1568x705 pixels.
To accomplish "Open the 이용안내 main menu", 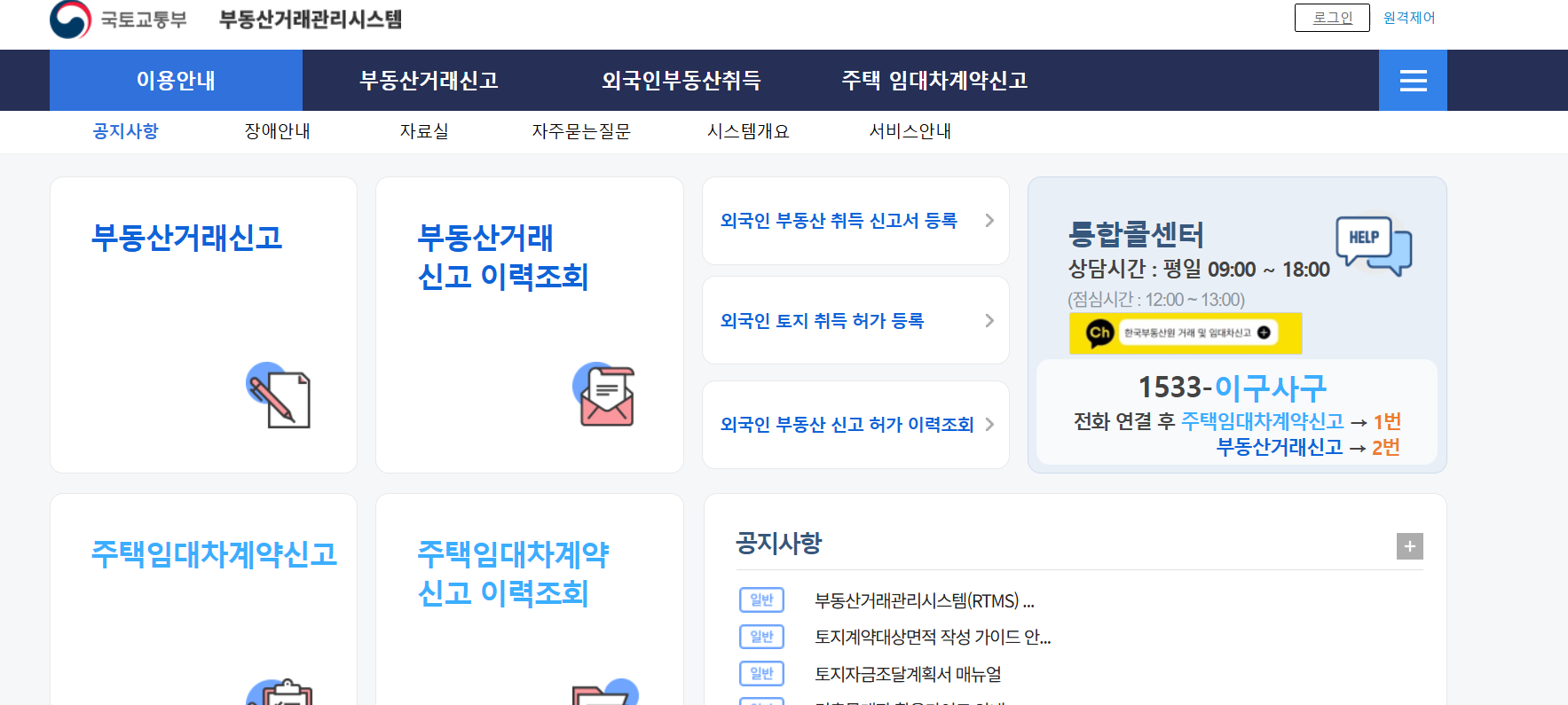I will [x=176, y=81].
